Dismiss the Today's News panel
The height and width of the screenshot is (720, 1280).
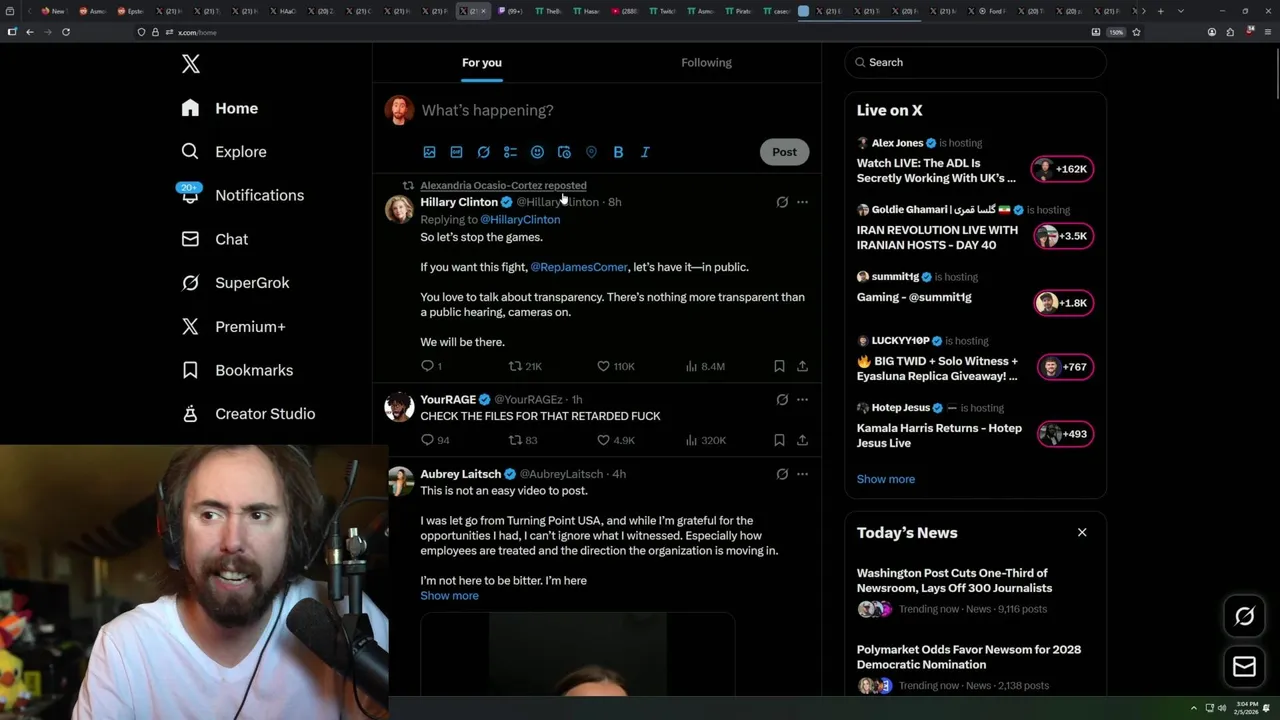click(1082, 532)
